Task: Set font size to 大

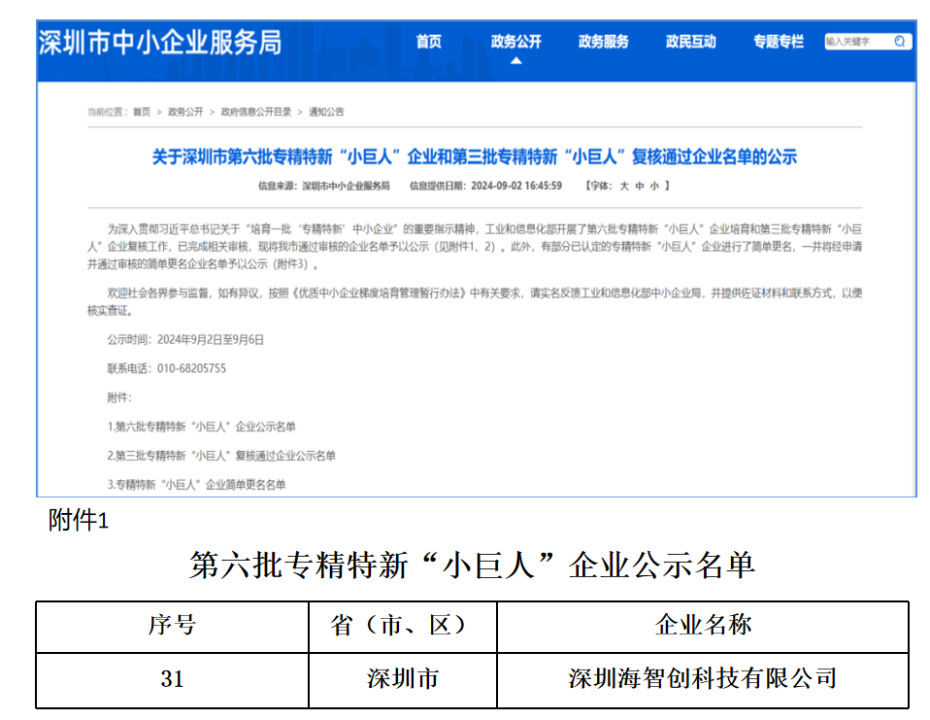Action: pyautogui.click(x=624, y=186)
